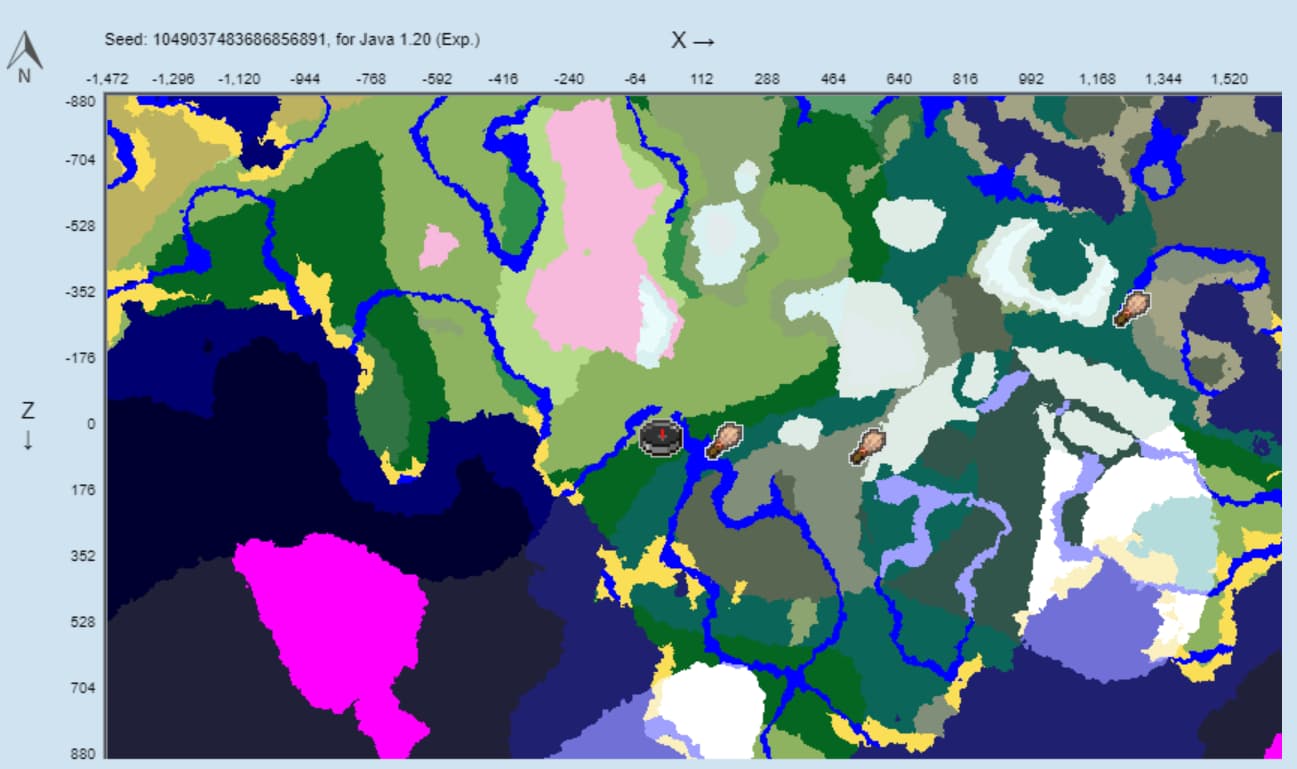Click the '-768' X-axis label
1297x769 pixels.
371,79
